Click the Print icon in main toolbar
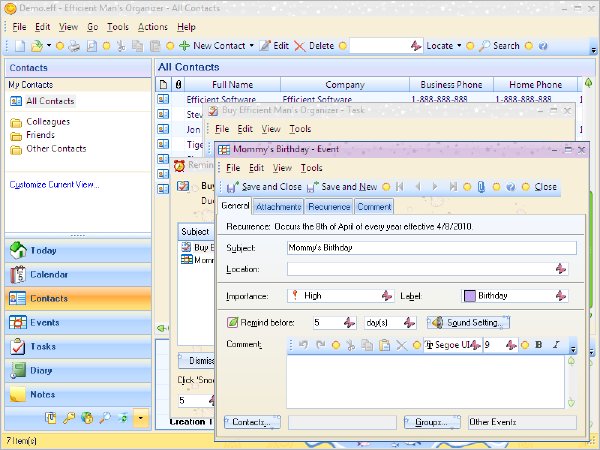This screenshot has height=450, width=600. tap(74, 46)
